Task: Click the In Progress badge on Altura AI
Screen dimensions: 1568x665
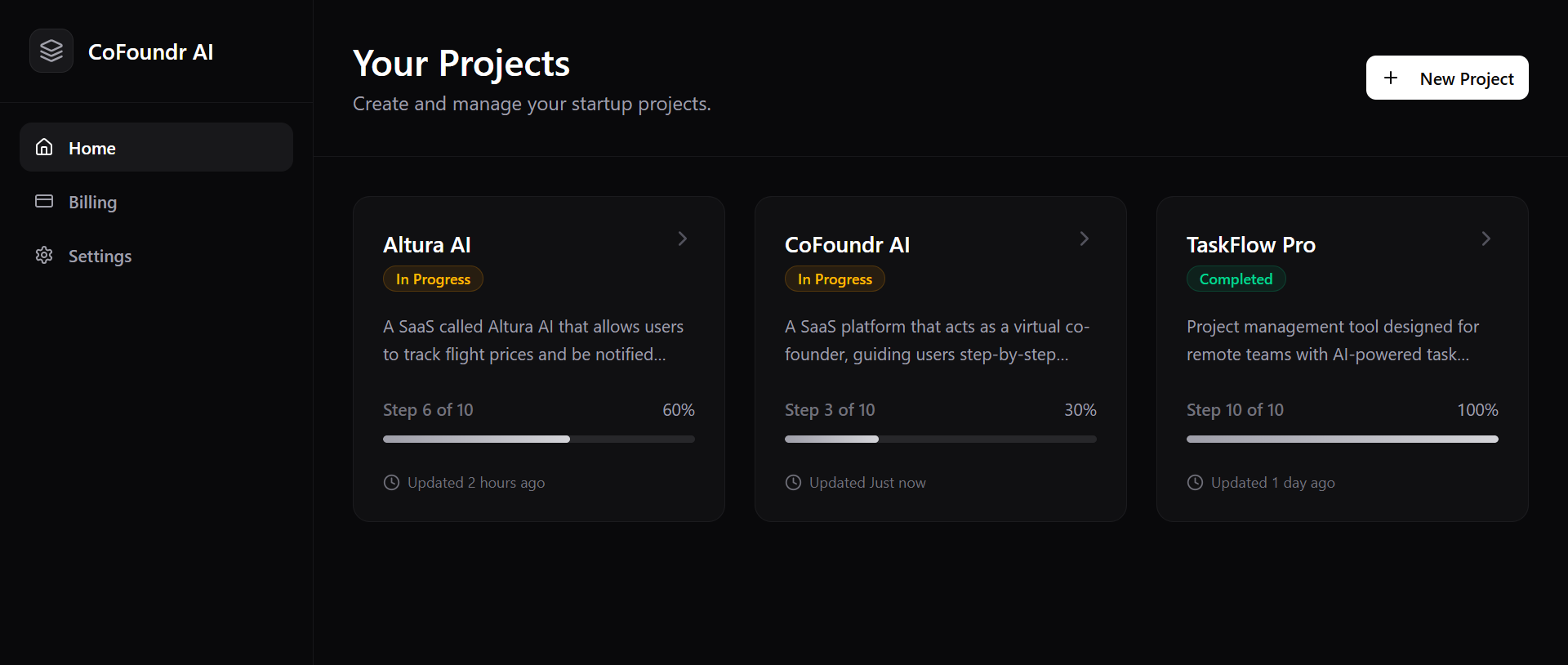Action: coord(433,279)
